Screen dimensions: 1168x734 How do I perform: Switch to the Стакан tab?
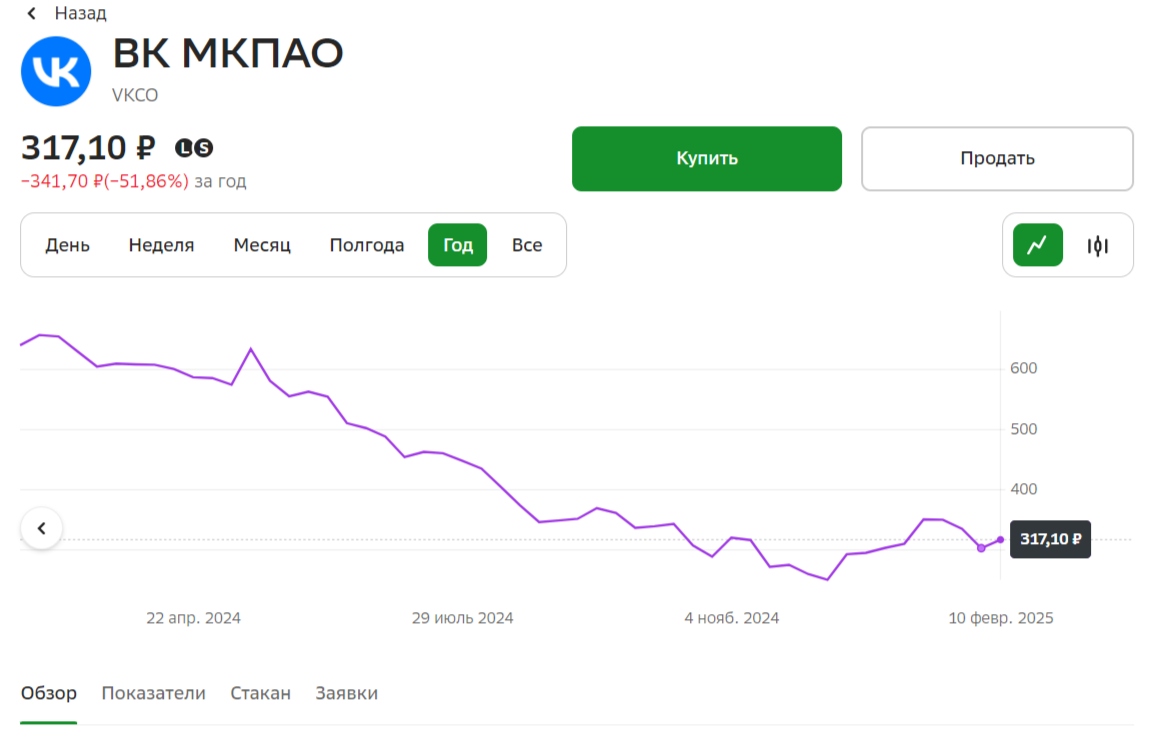pyautogui.click(x=259, y=692)
